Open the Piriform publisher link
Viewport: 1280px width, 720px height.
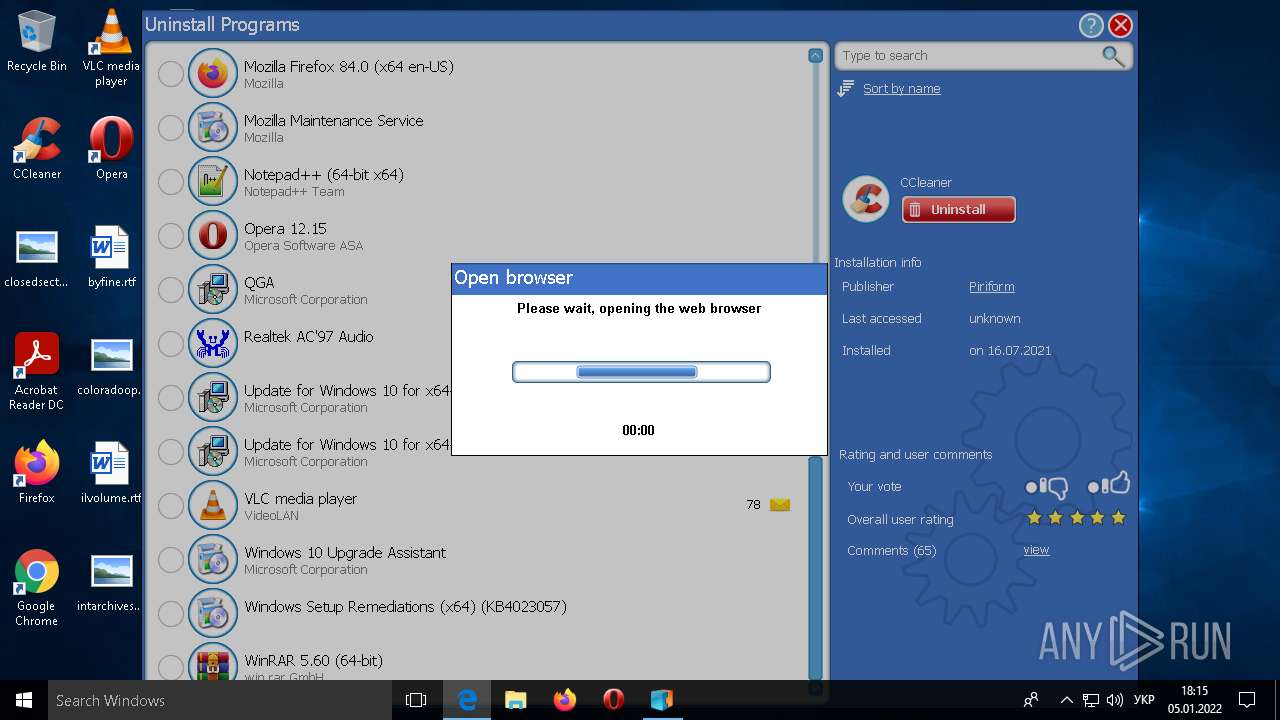992,287
